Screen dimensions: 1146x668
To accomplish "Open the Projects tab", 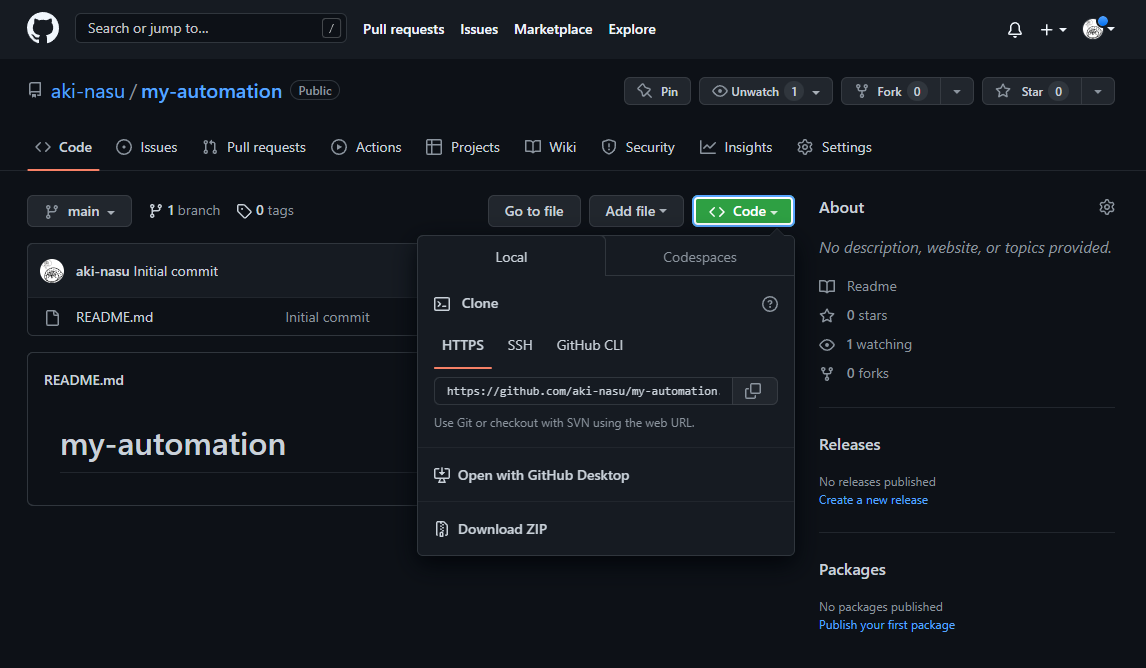I will pos(463,147).
